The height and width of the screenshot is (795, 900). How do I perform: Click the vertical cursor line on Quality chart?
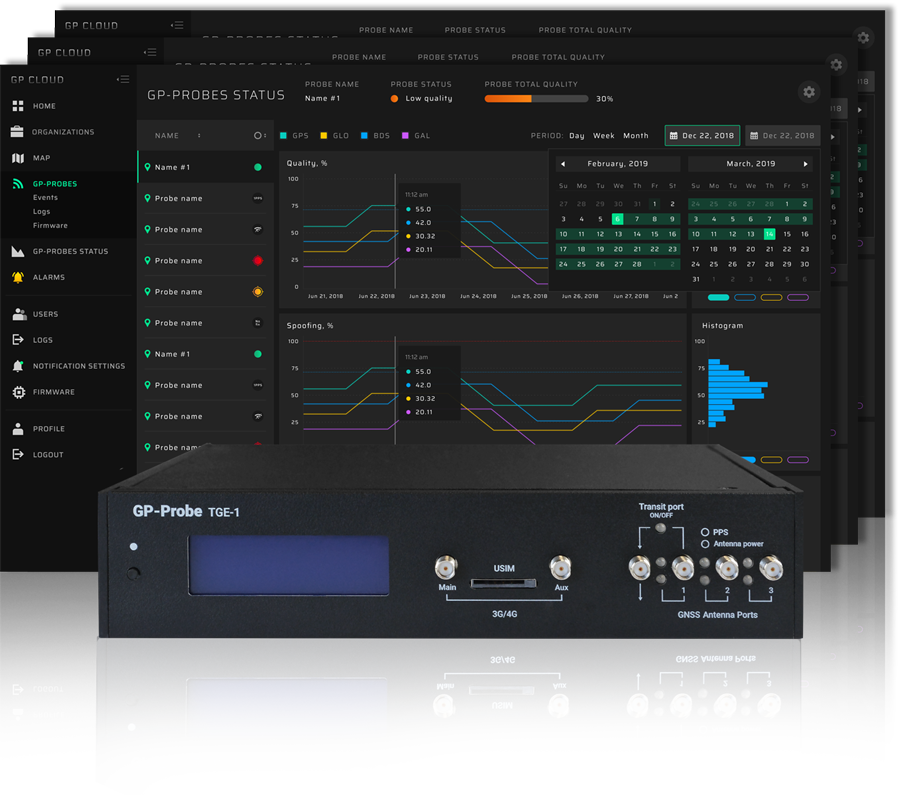395,231
